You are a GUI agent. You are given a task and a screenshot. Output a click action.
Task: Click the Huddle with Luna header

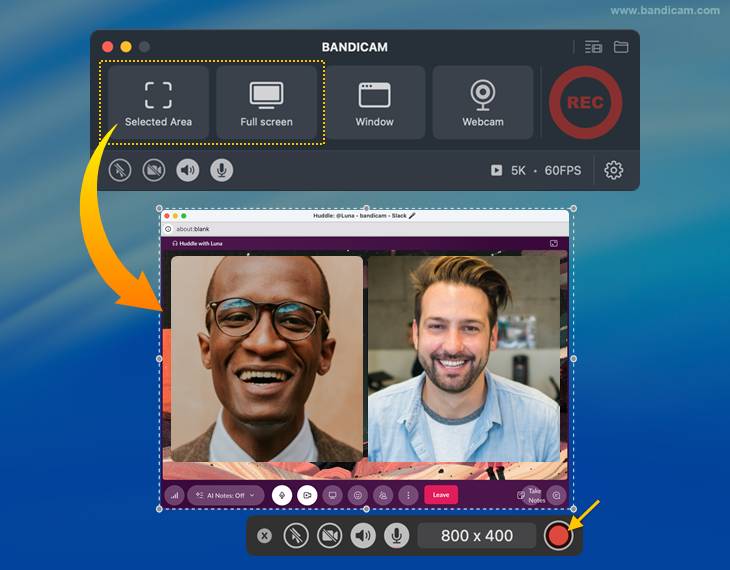(197, 244)
